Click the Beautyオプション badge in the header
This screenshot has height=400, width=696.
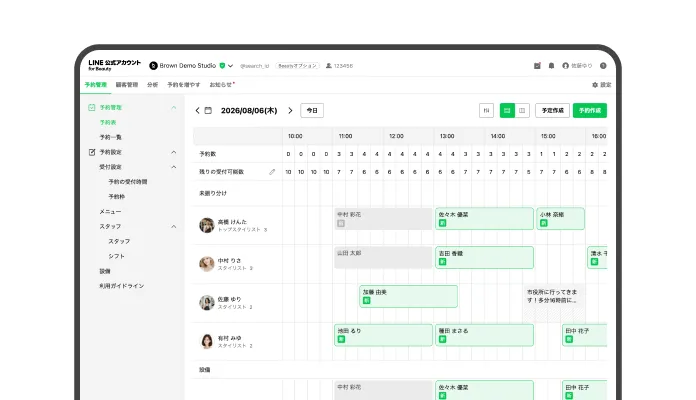pos(297,66)
